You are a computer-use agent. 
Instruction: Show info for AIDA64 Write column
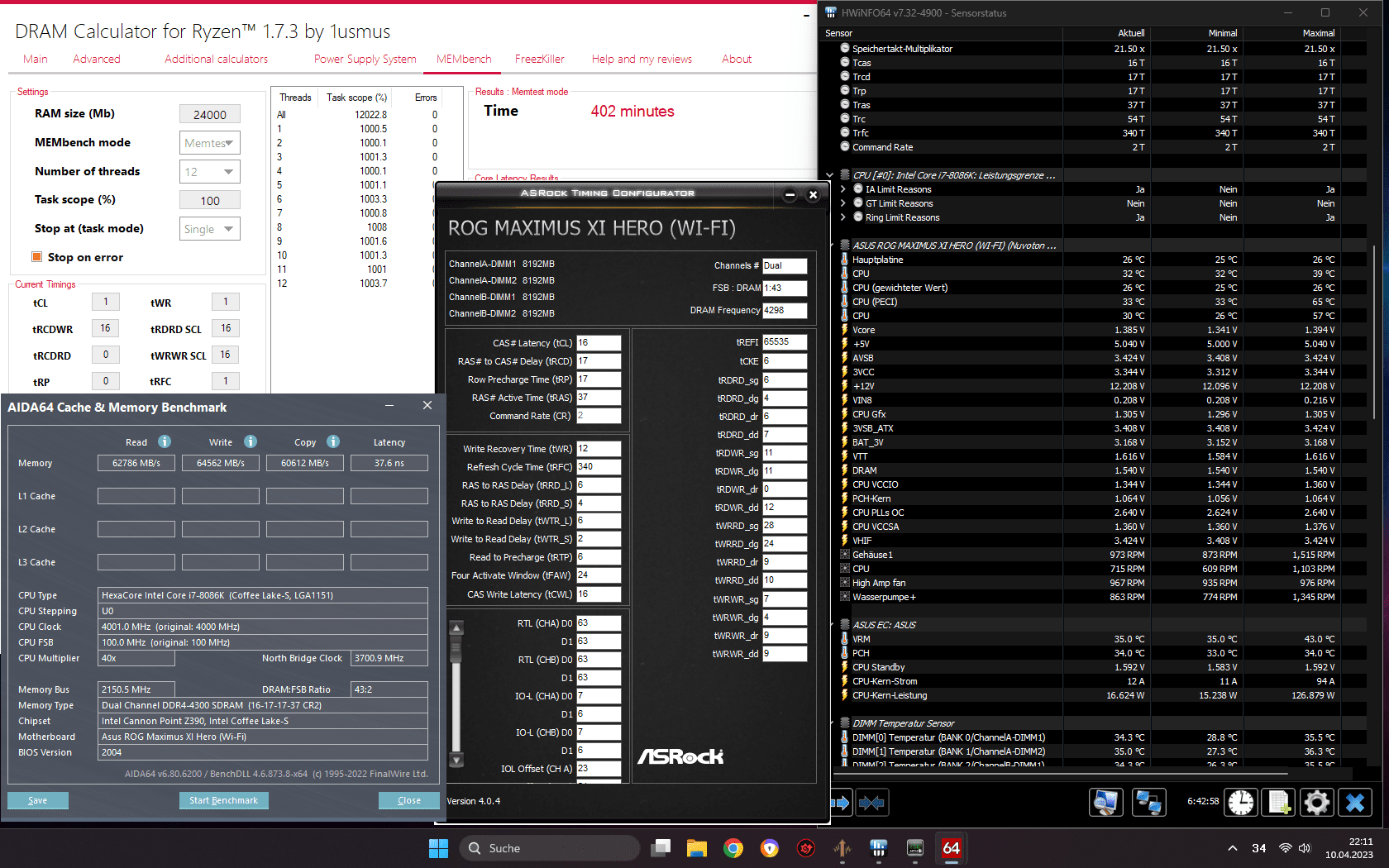click(251, 441)
